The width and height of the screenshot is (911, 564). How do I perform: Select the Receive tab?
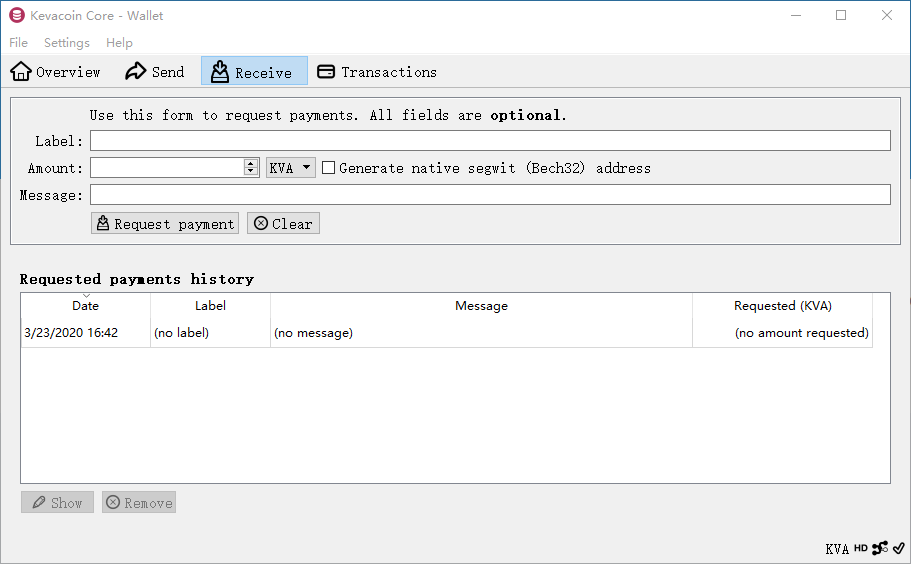[254, 71]
